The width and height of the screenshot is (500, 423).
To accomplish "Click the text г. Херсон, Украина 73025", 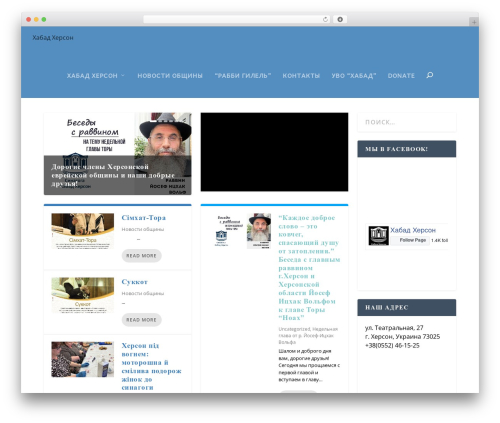I will click(x=402, y=337).
